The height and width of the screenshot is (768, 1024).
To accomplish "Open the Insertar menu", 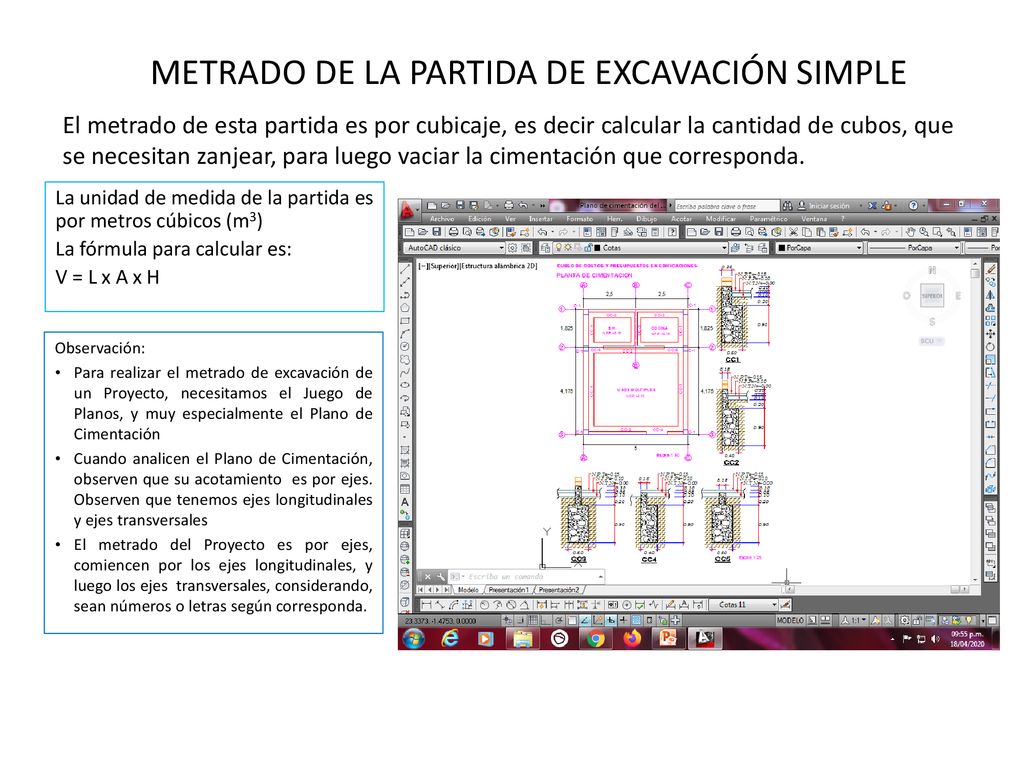I will pyautogui.click(x=540, y=219).
